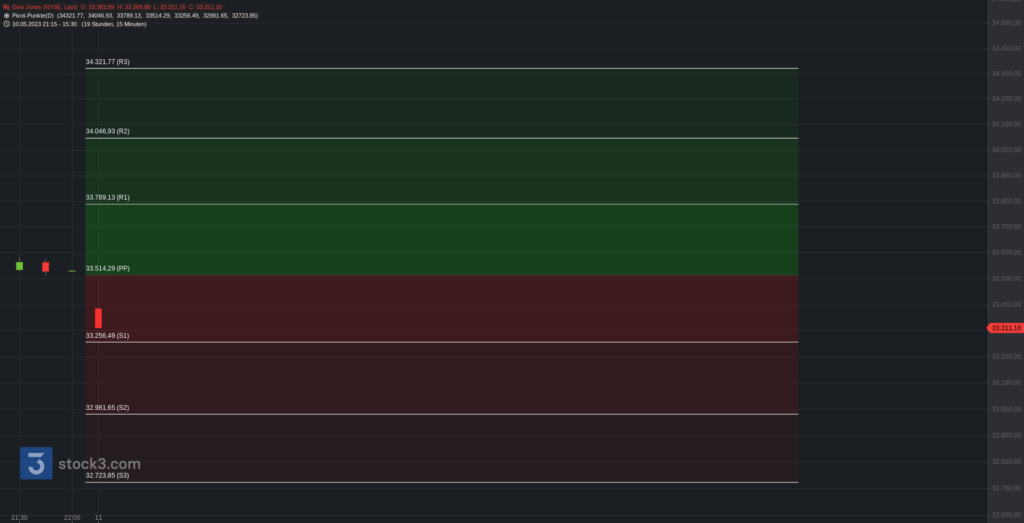
Task: Select the small red candle left of 22:00
Action: pos(46,266)
